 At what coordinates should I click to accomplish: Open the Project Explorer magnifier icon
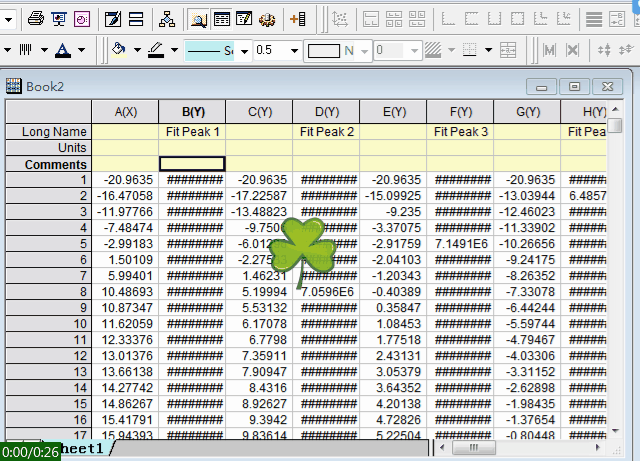pos(198,18)
